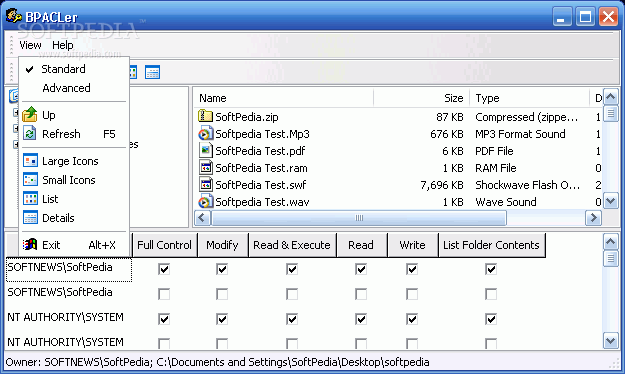The image size is (625, 374).
Task: Click the file list scroll up arrow
Action: [x=611, y=97]
